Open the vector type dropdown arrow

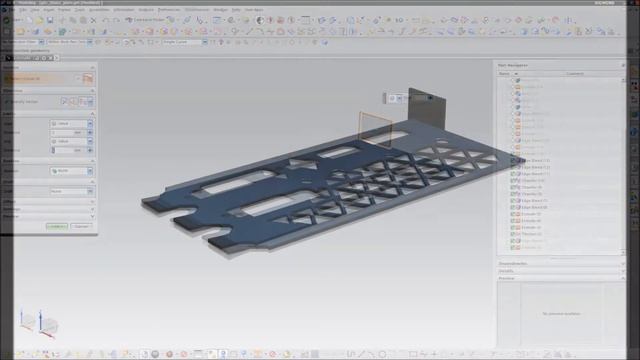tap(91, 101)
